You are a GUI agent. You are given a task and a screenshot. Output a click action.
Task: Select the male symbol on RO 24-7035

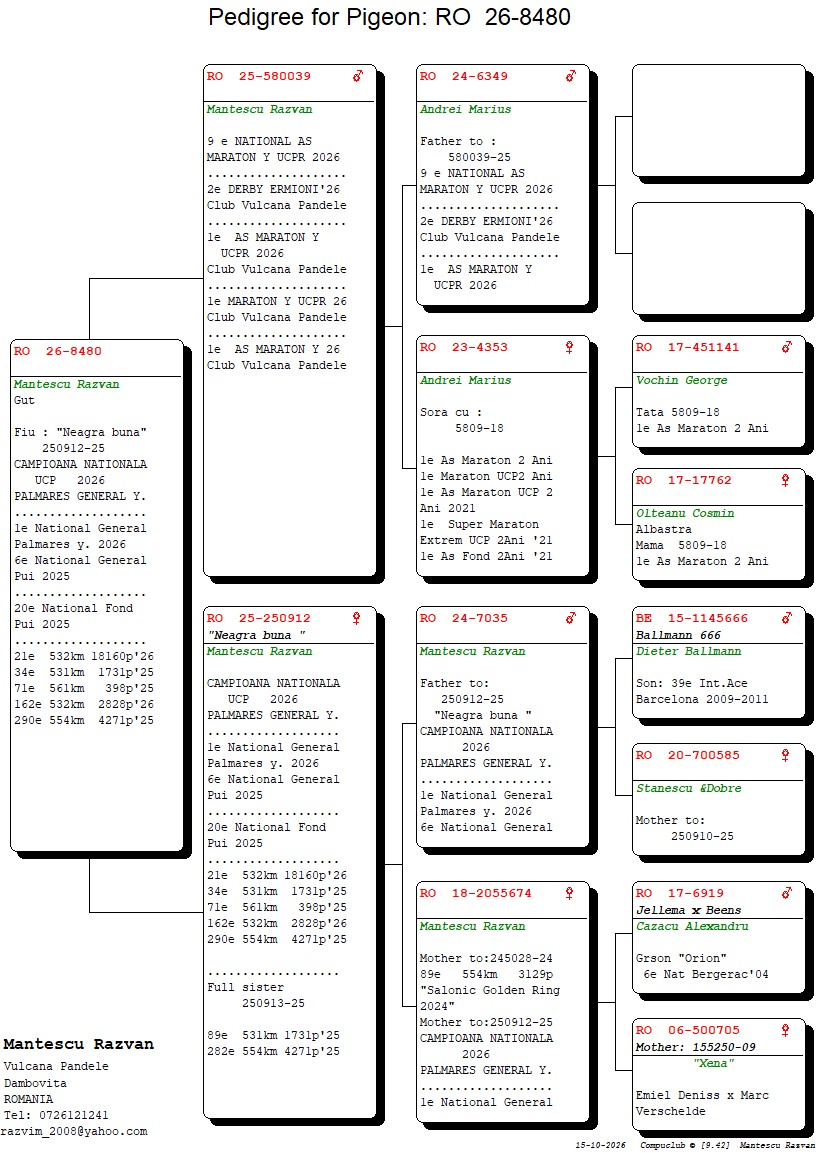pyautogui.click(x=571, y=618)
